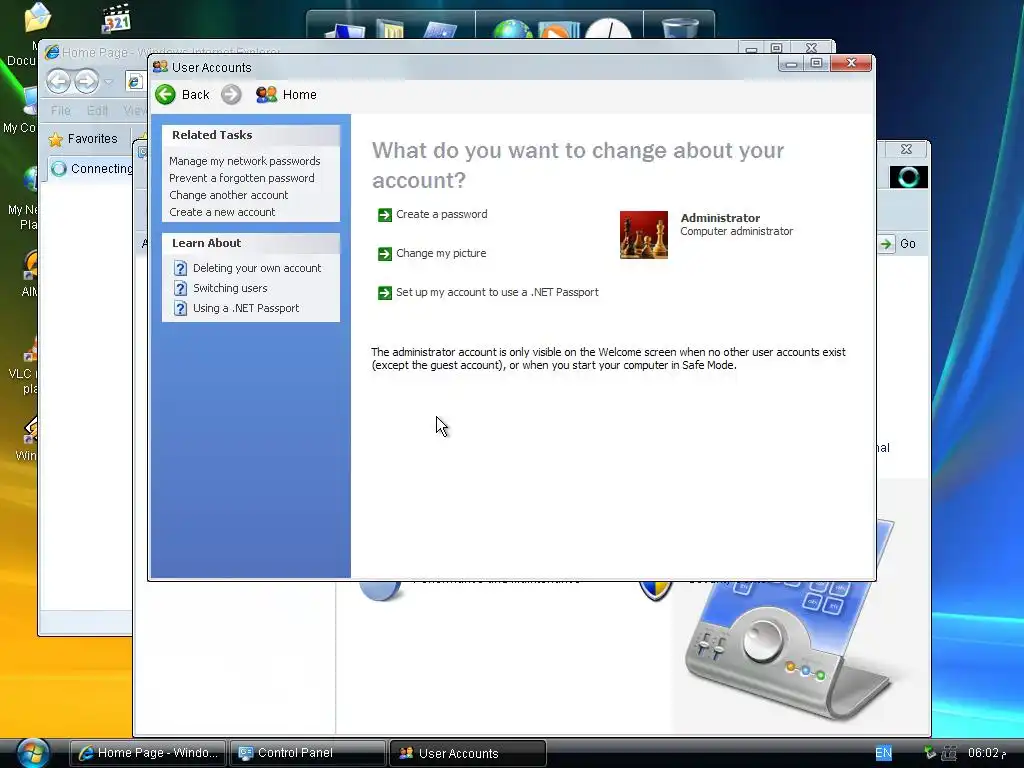Select Create a new account task

point(222,212)
